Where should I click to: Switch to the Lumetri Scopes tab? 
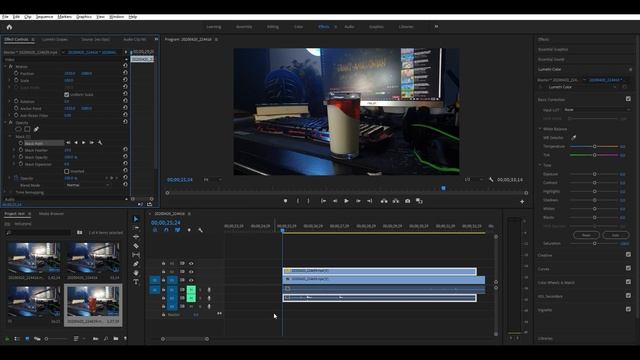click(55, 40)
